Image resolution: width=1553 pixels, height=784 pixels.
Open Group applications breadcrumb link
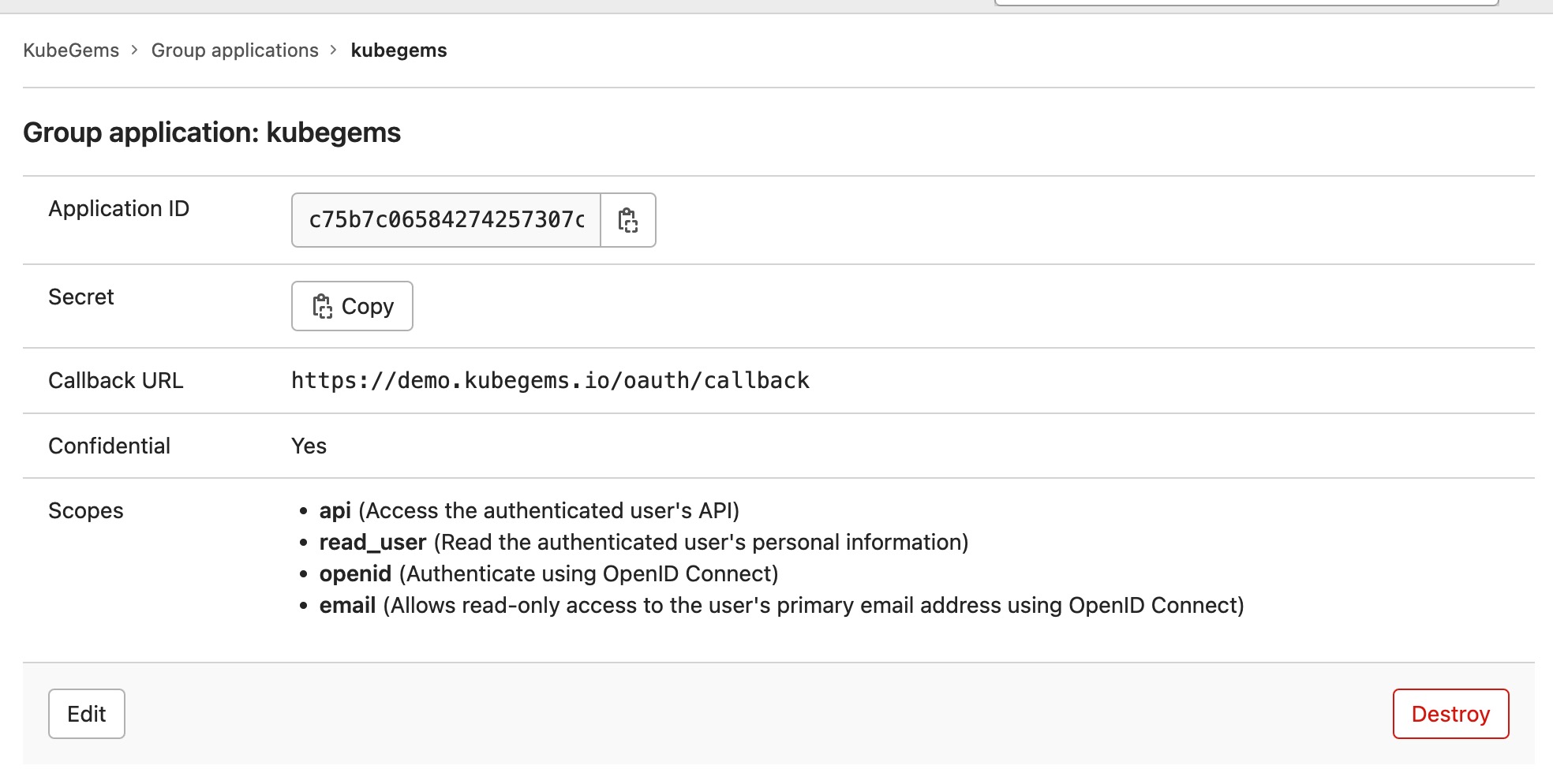235,50
